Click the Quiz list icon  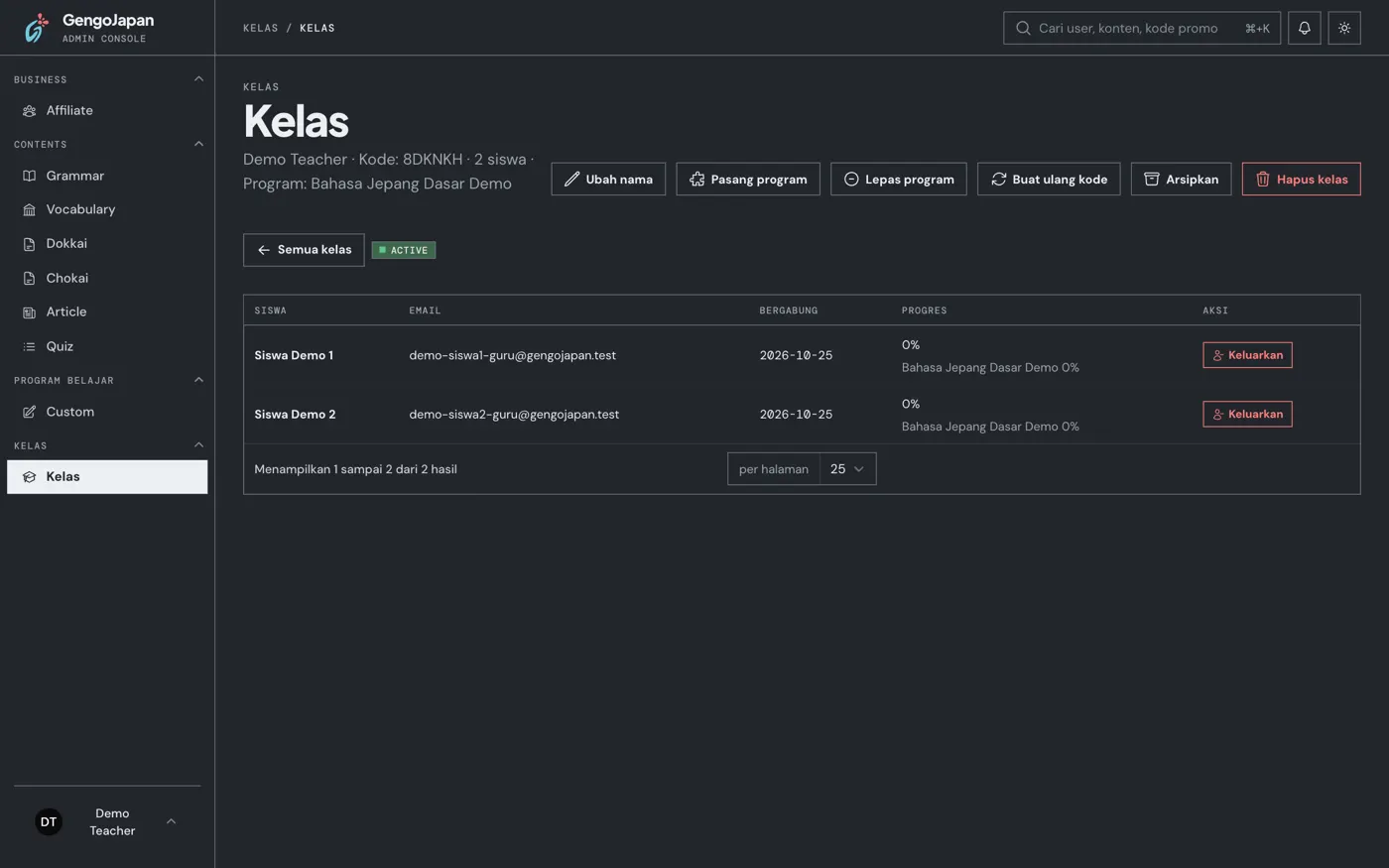29,347
